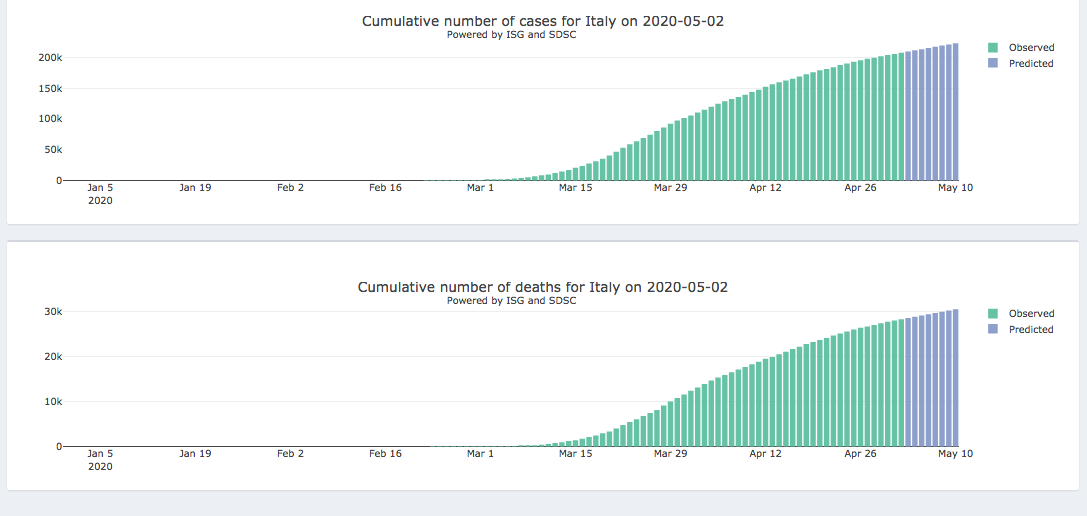This screenshot has height=516, width=1087.
Task: Click green Observed swatch in cases chart legend
Action: coord(993,47)
